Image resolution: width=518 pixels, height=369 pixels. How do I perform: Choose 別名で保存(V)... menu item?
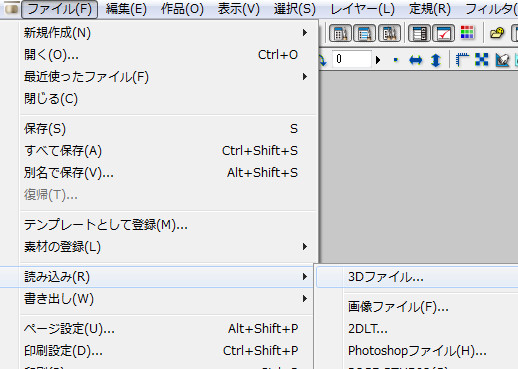166,173
